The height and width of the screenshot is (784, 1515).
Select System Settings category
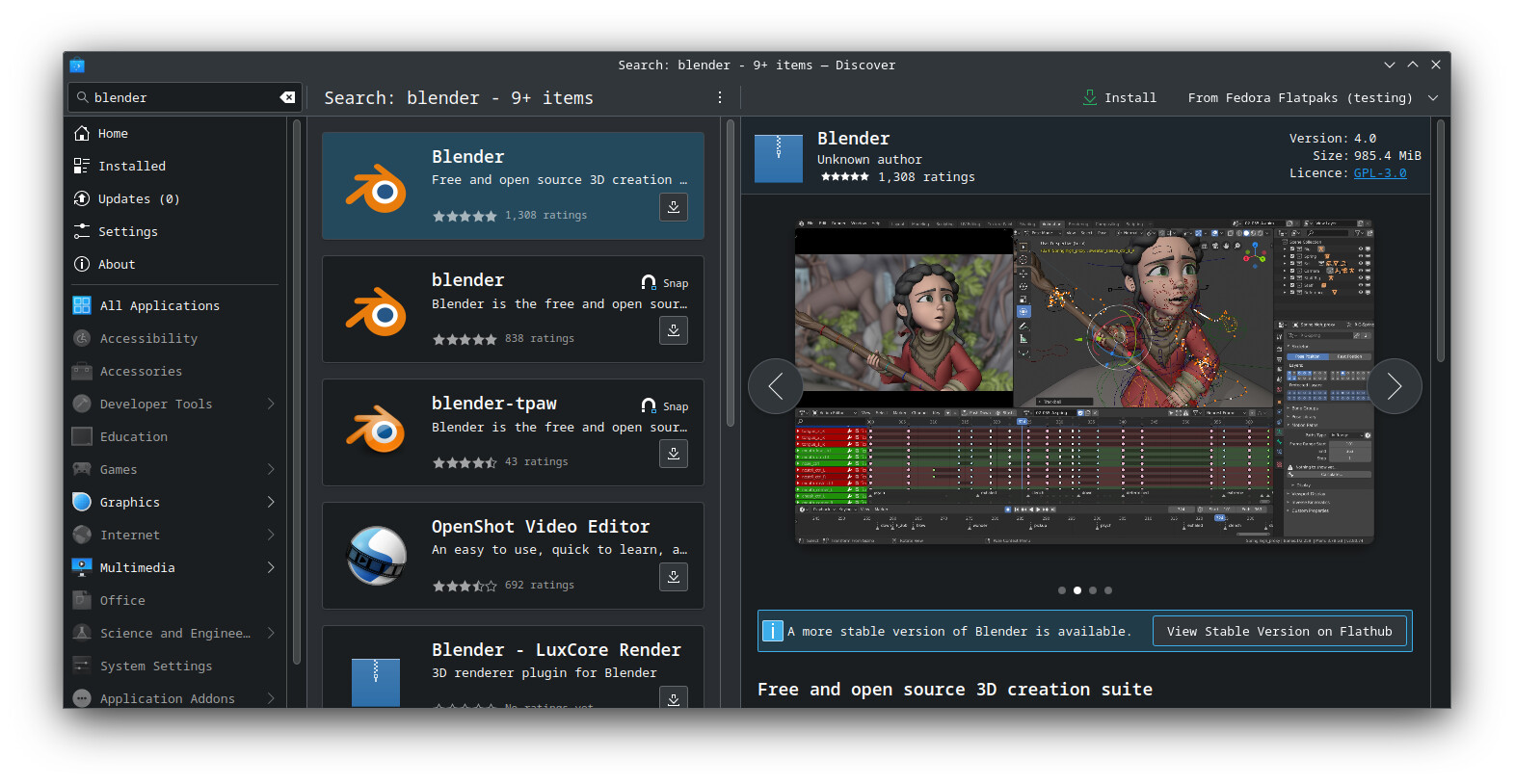tap(175, 666)
